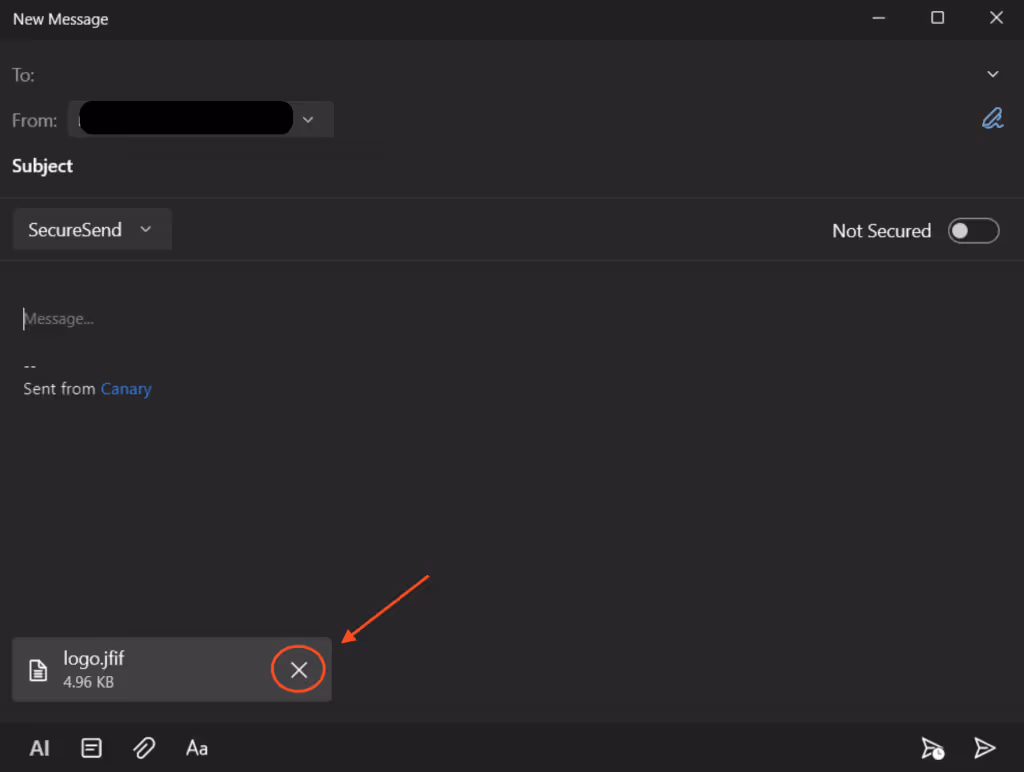Schedule send with clock arrow icon

933,748
